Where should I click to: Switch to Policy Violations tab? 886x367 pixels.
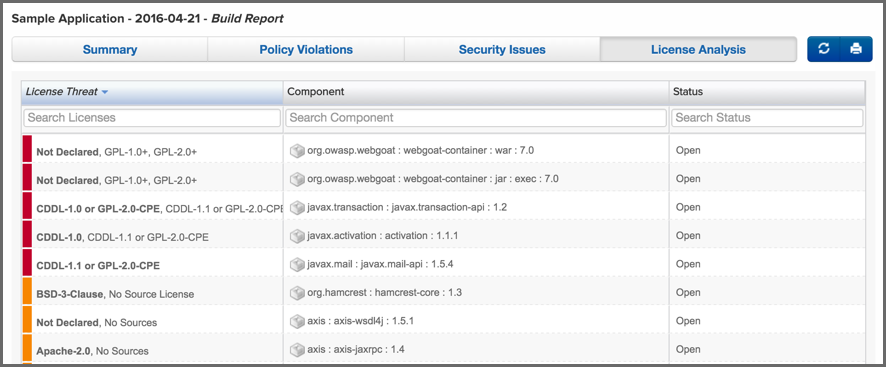coord(306,50)
